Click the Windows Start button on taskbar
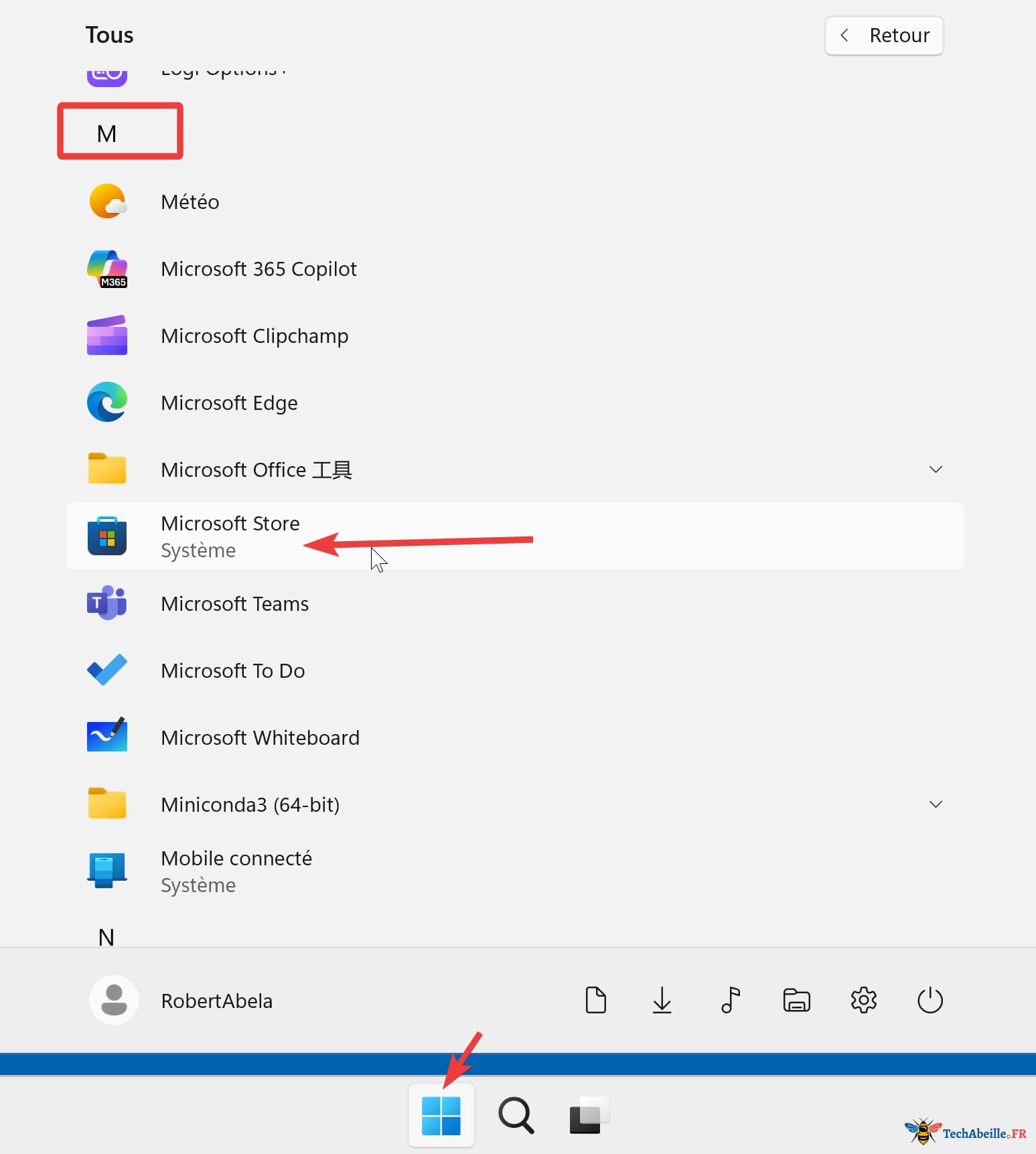This screenshot has width=1036, height=1154. (441, 1116)
